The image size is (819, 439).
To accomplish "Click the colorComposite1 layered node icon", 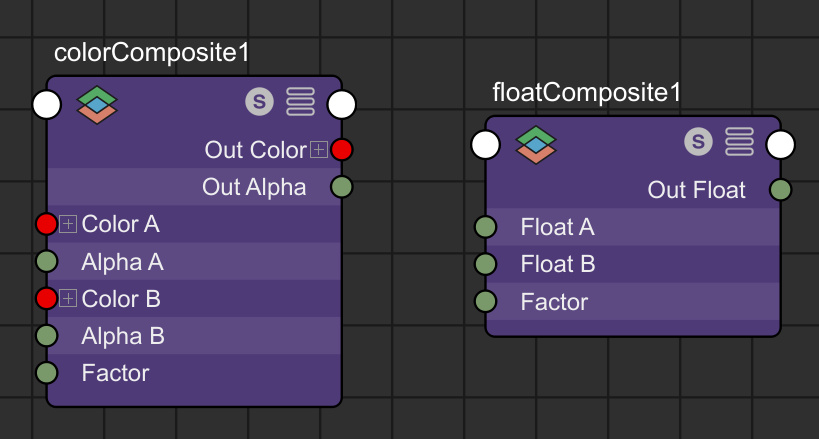I will 97,105.
